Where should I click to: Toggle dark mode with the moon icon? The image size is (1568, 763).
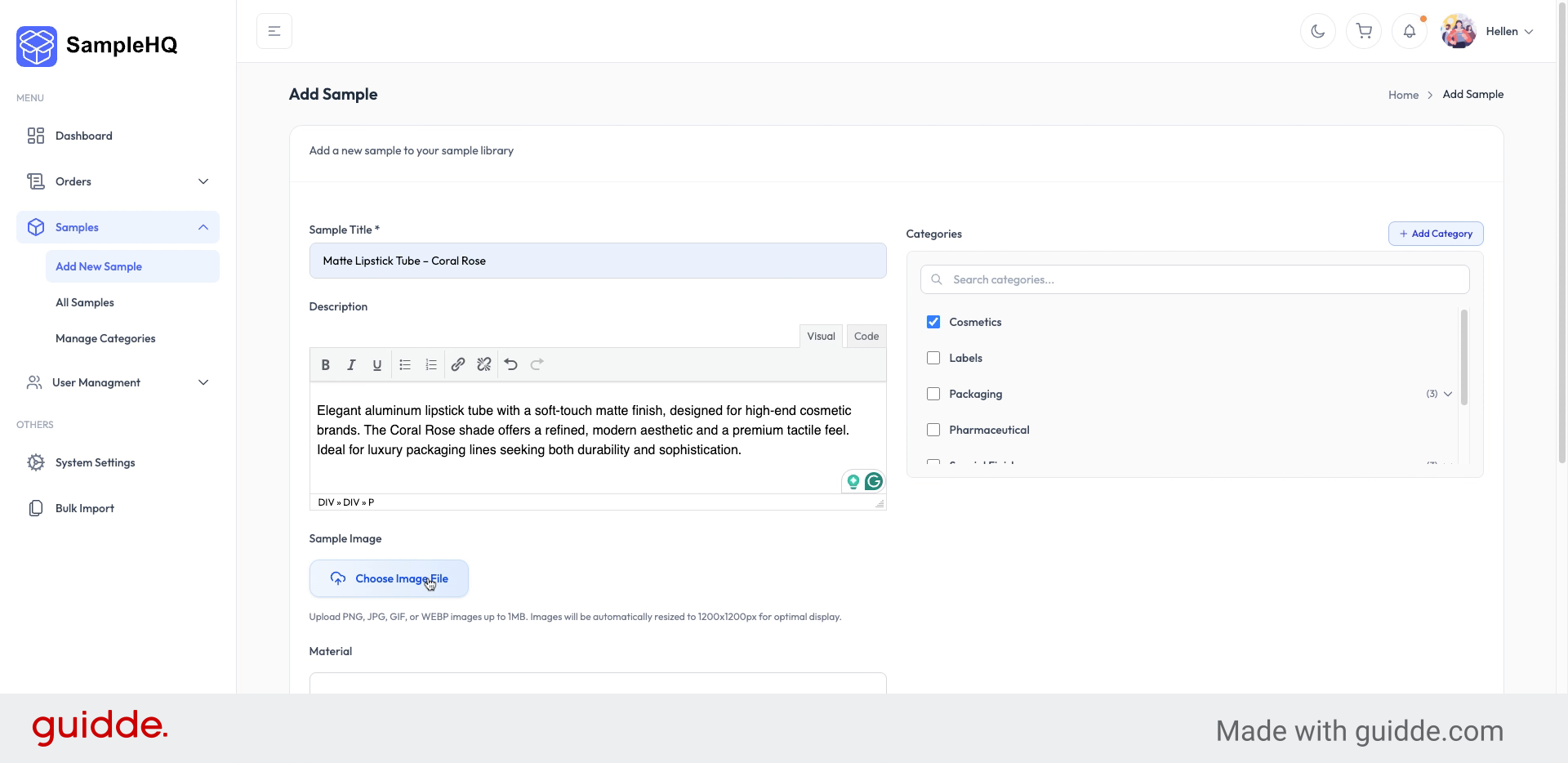[x=1317, y=31]
